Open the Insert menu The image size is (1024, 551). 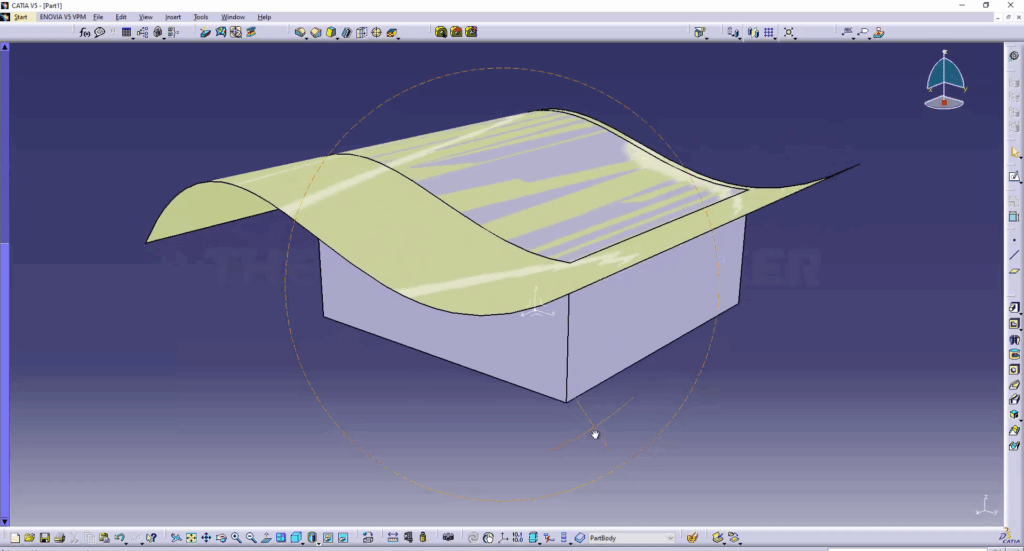click(x=173, y=17)
